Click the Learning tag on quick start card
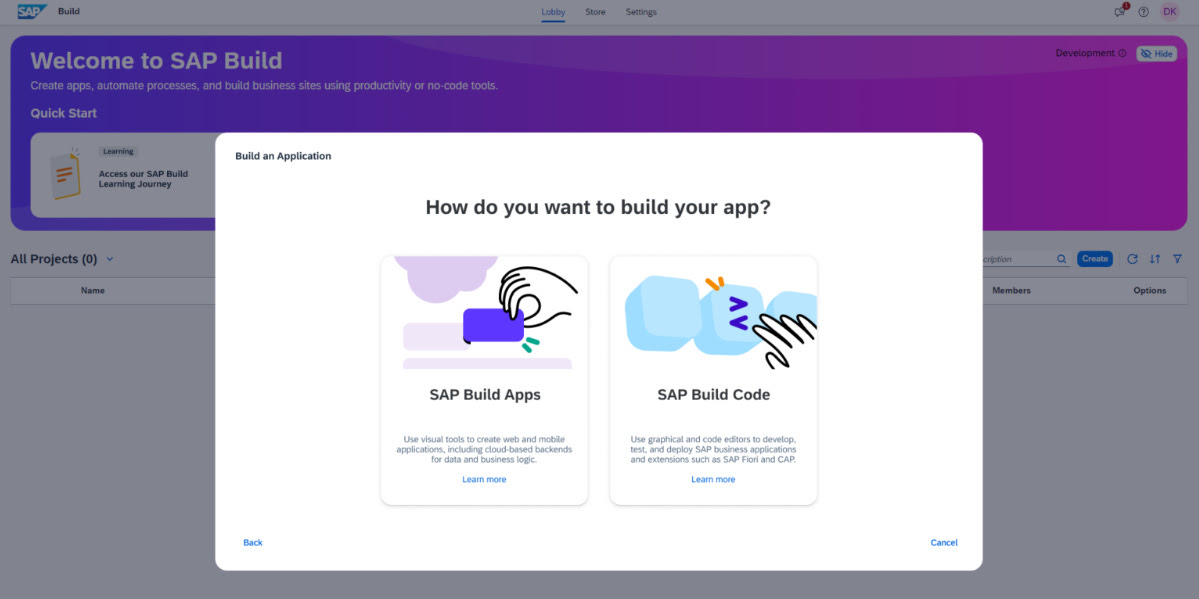Screen dimensions: 1199x599 [x=118, y=151]
